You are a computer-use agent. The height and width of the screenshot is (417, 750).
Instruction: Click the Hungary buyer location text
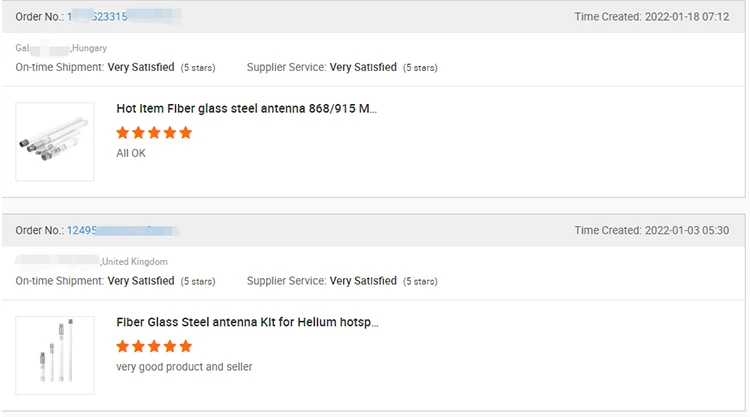88,48
